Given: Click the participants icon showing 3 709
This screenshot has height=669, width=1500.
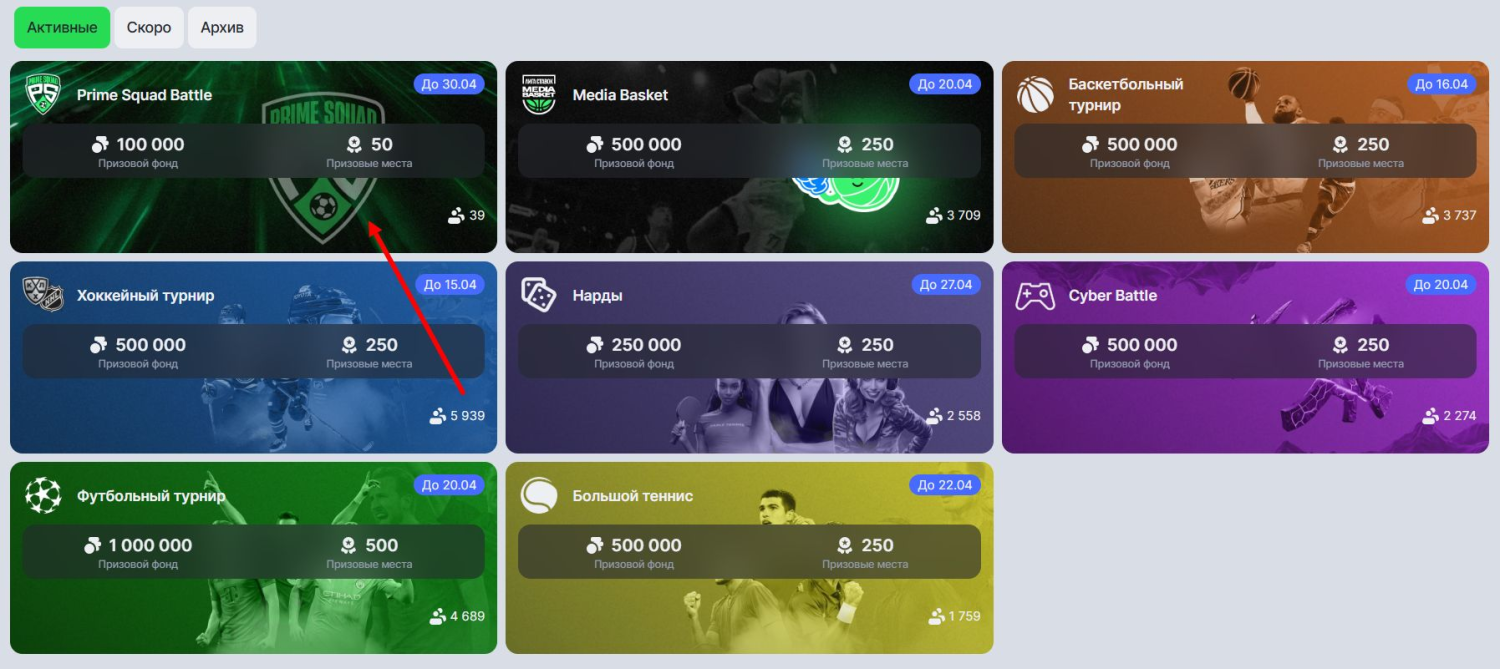Looking at the screenshot, I should (x=934, y=215).
